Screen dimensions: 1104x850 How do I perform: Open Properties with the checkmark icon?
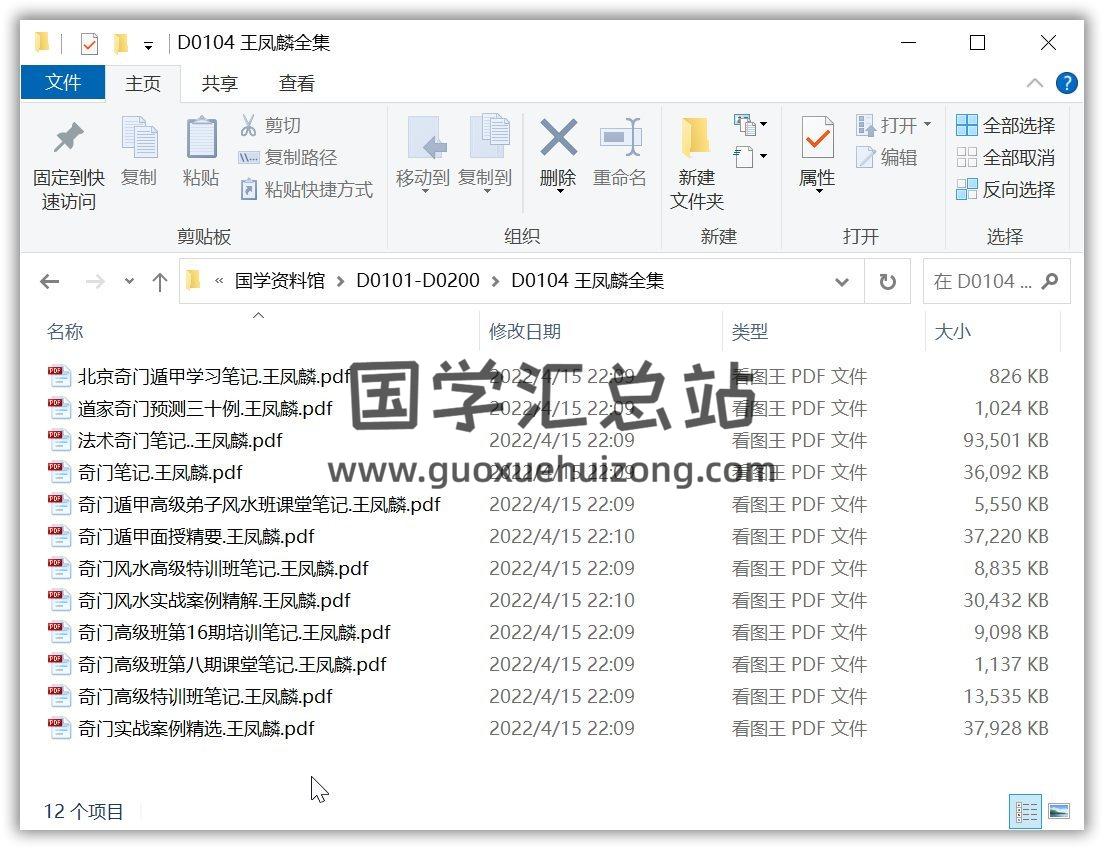tap(817, 139)
